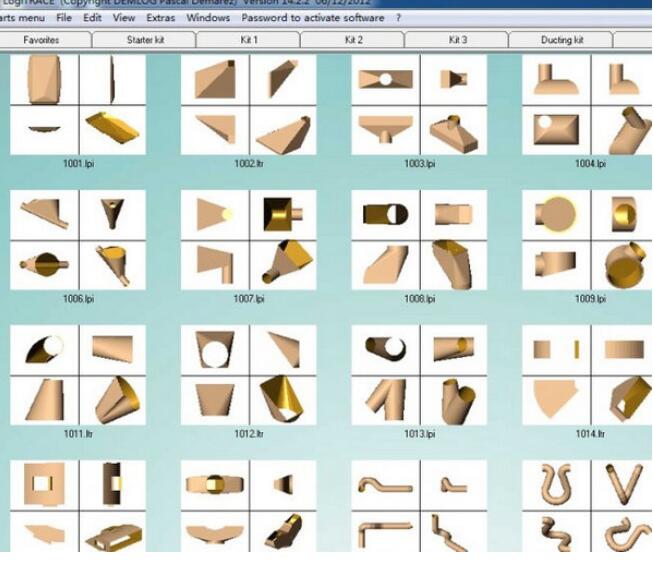This screenshot has height=561, width=654.
Task: Click the 1004.lpi file label
Action: tap(590, 164)
